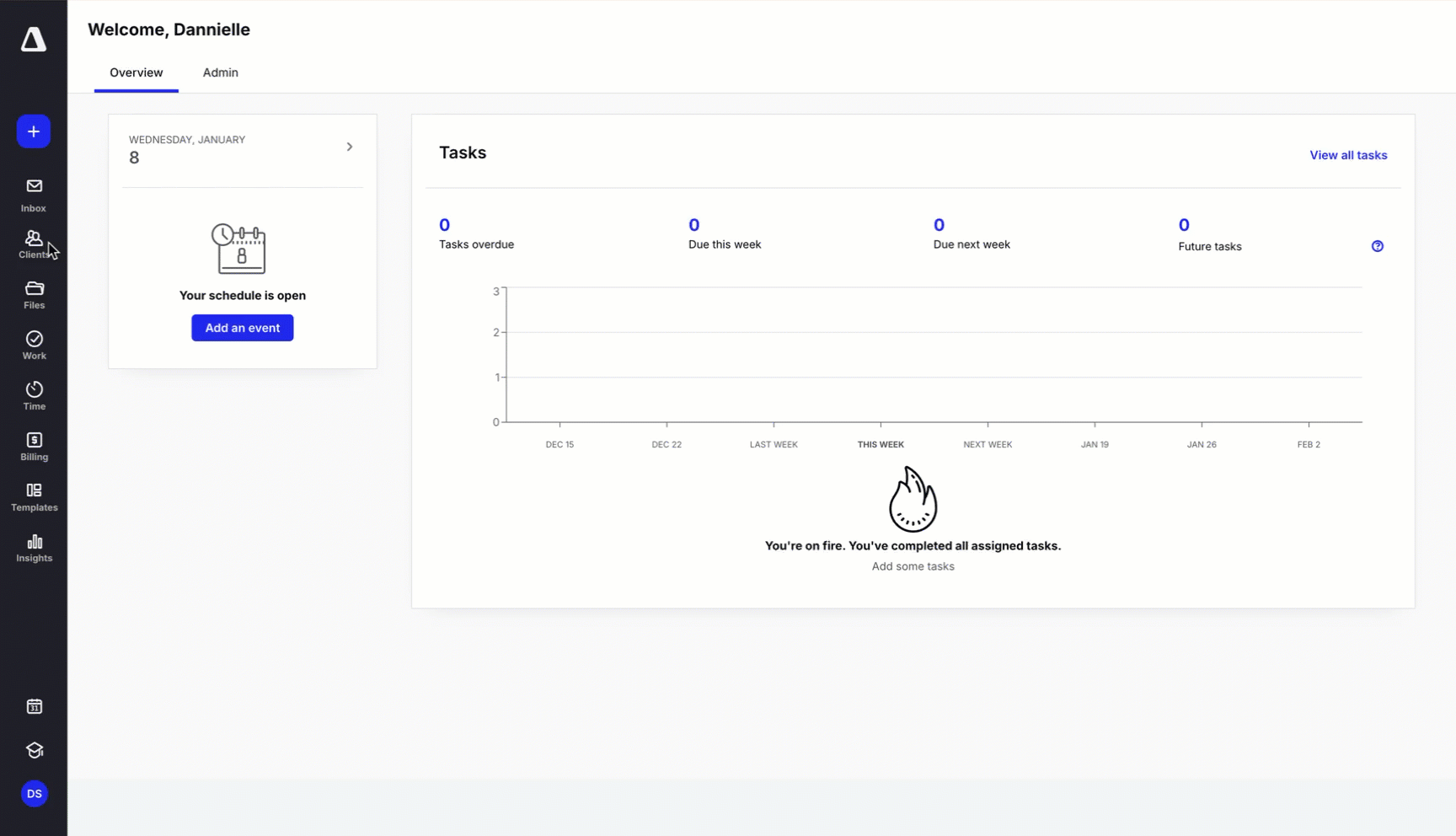This screenshot has width=1456, height=836.
Task: Go to Files in sidebar
Action: (34, 295)
